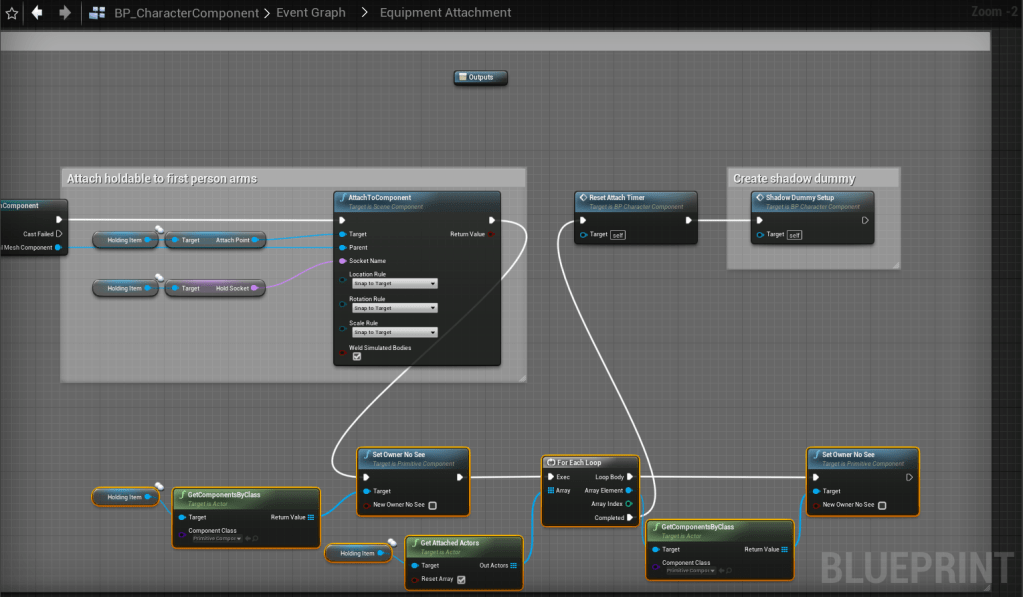Click the For Each Loop Completed pin
The width and height of the screenshot is (1023, 597).
pyautogui.click(x=629, y=517)
